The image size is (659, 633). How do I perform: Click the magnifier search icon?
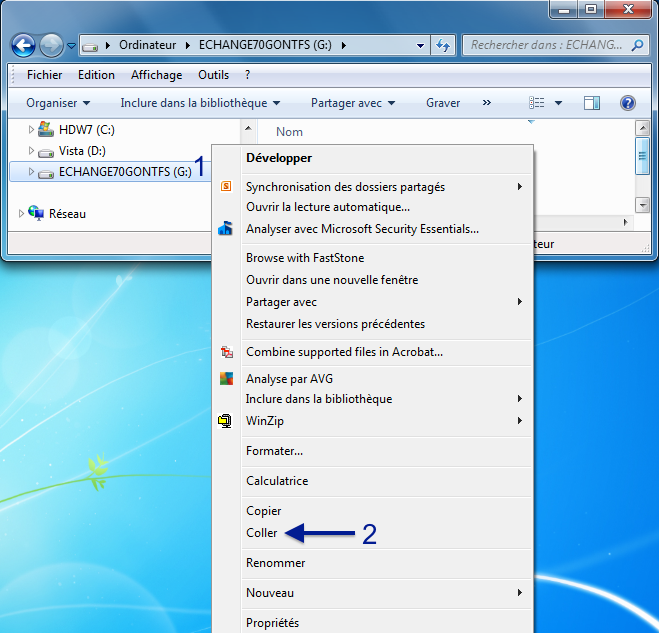pyautogui.click(x=638, y=45)
